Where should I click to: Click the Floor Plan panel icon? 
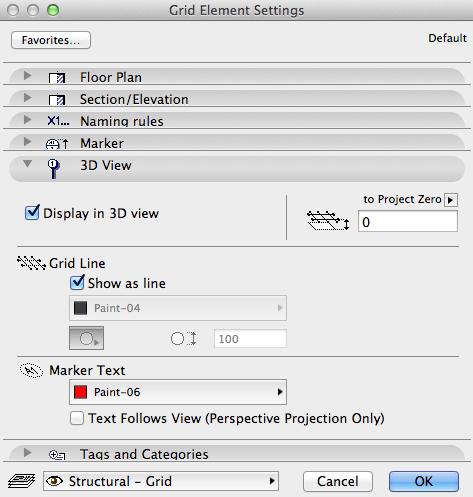[x=57, y=77]
